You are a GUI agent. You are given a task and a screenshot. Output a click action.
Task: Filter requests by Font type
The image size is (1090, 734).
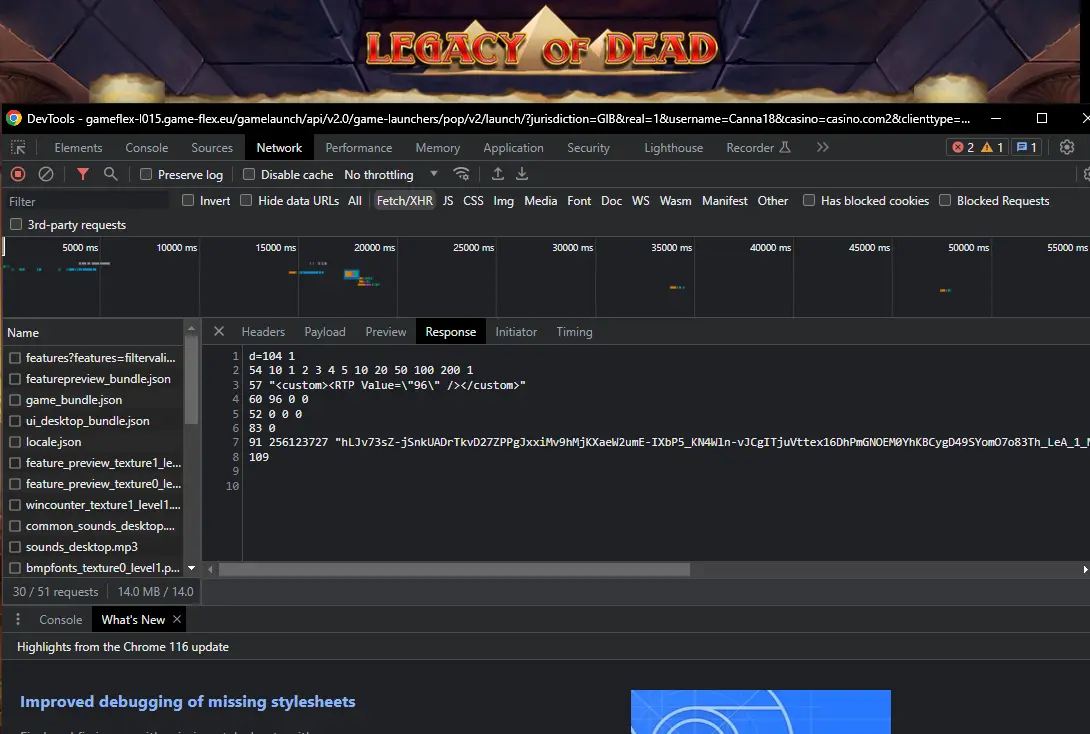tap(579, 200)
